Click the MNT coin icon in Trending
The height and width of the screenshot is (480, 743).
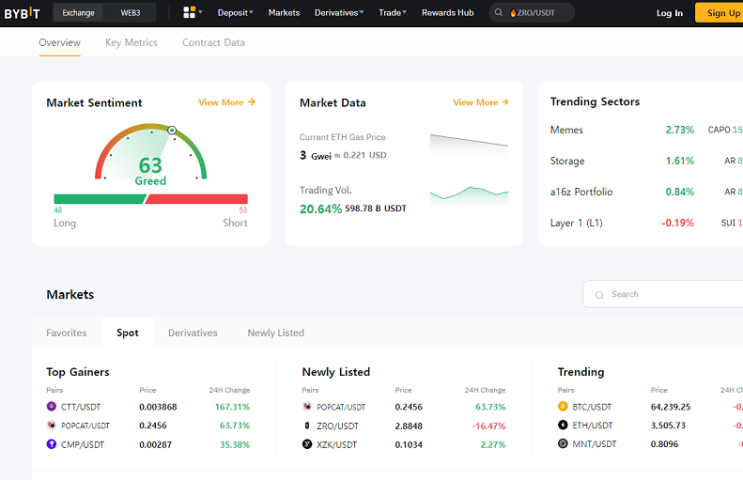[x=562, y=444]
